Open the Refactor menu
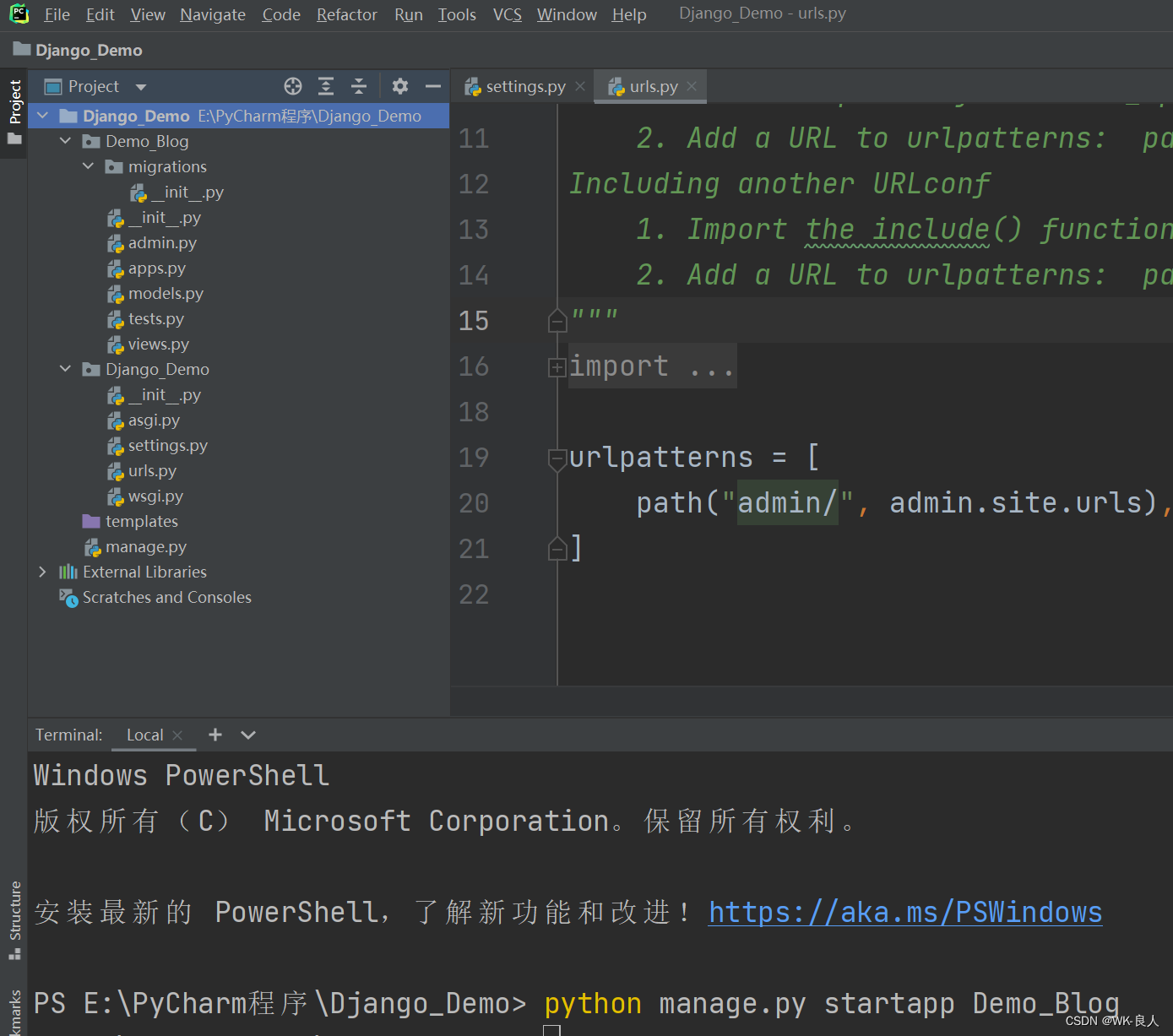 click(x=347, y=14)
